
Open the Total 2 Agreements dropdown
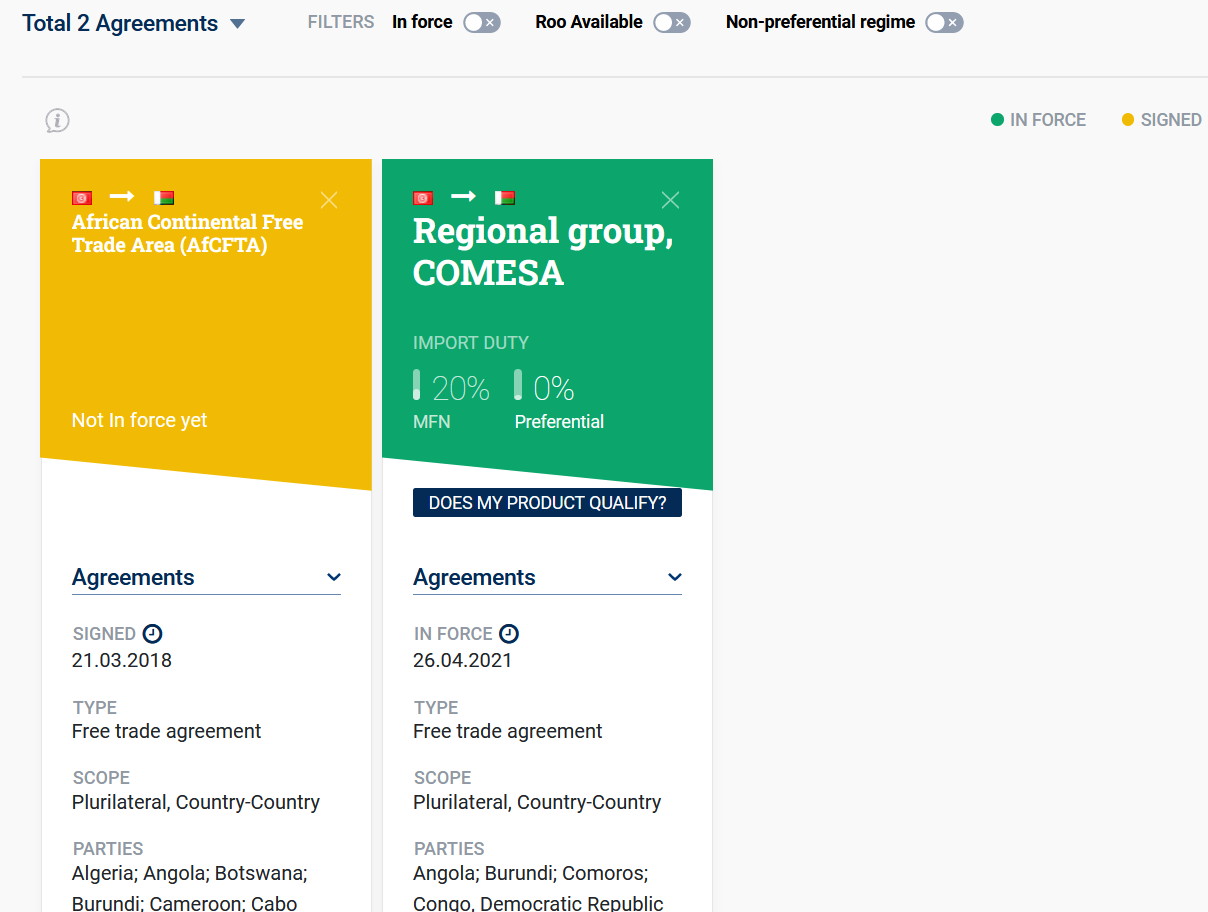237,24
